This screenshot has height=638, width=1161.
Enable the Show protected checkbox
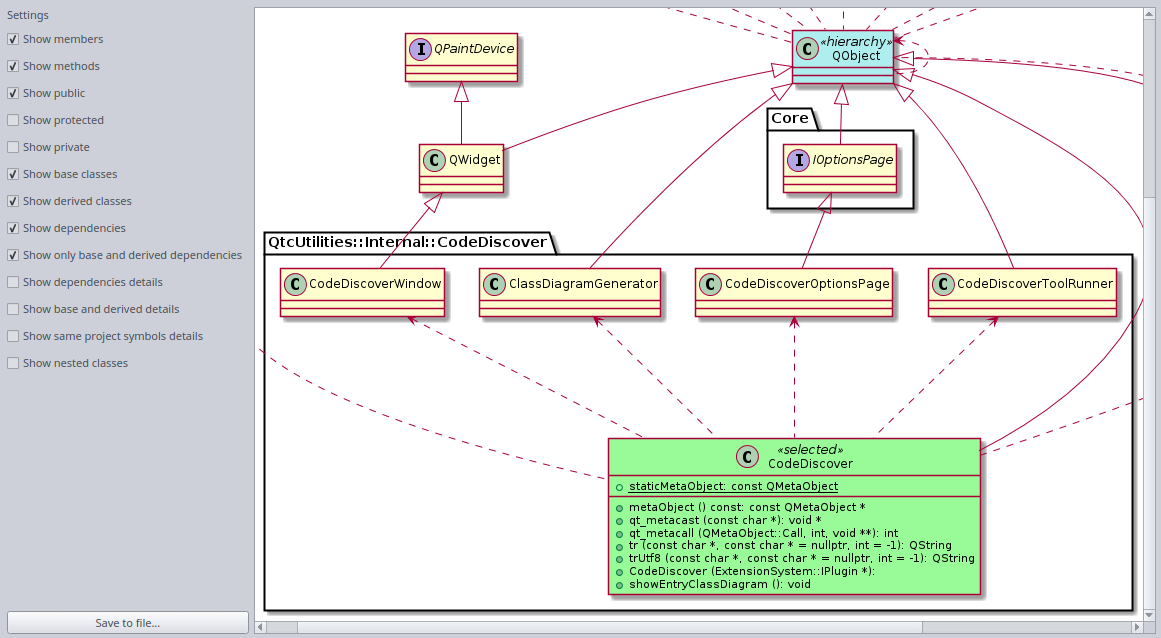pos(13,120)
